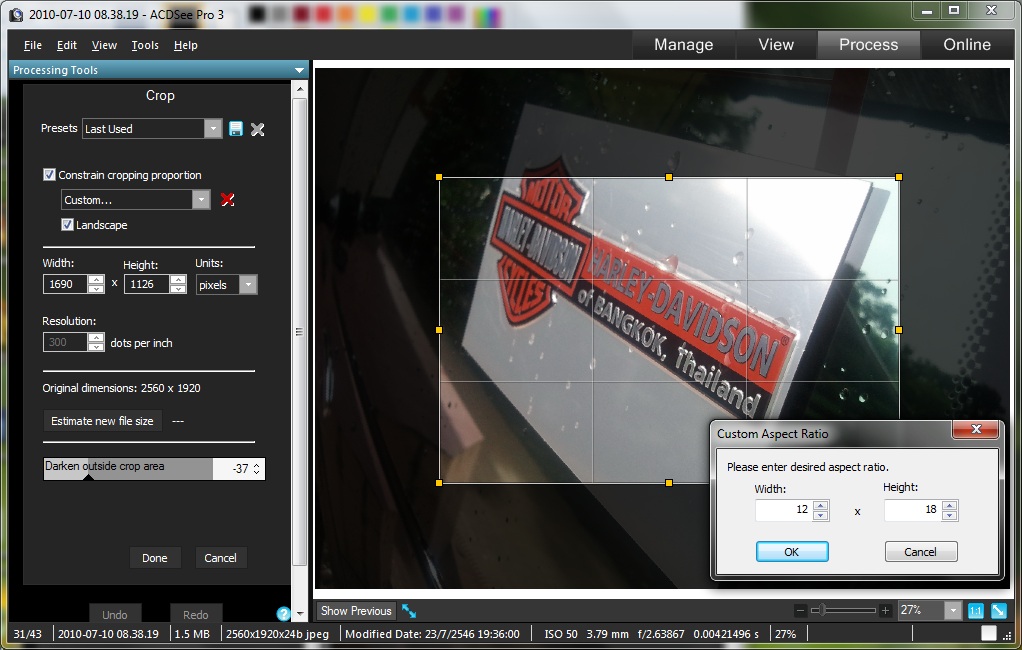The height and width of the screenshot is (650, 1022).
Task: Click the dialog Width field showing 12
Action: [784, 510]
